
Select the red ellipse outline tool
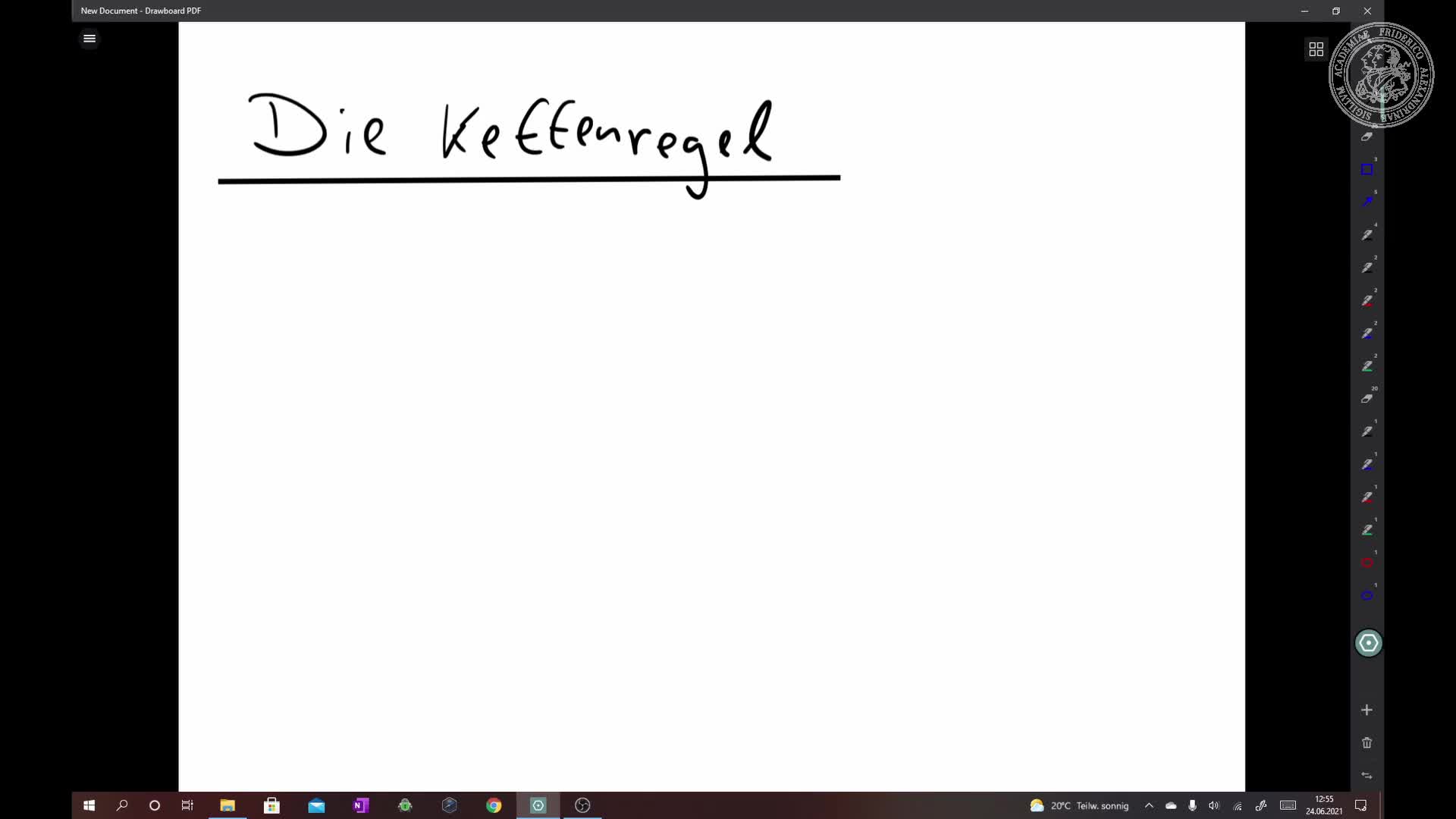coord(1368,563)
